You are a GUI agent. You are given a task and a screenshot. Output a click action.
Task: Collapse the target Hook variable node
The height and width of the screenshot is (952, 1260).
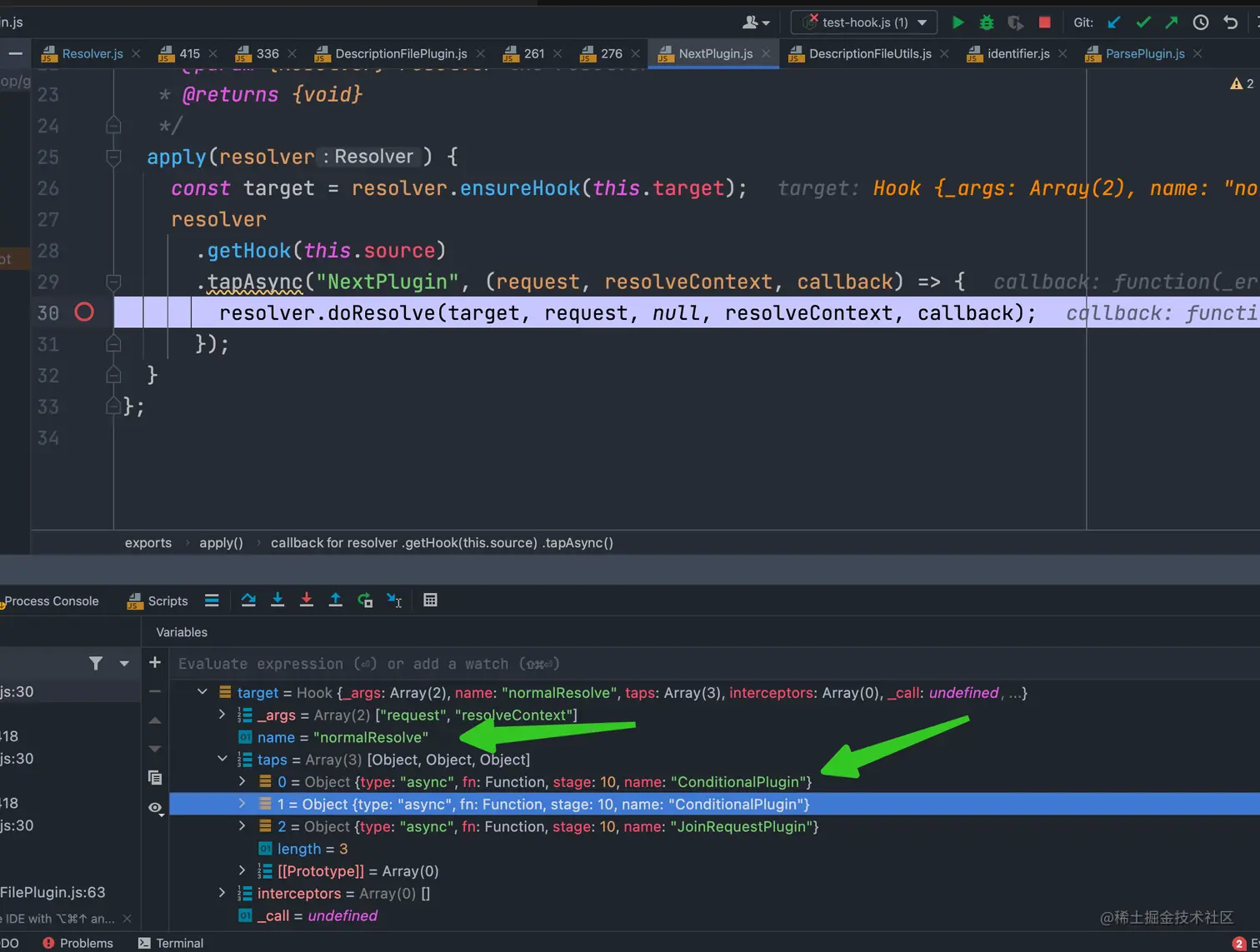click(x=202, y=692)
